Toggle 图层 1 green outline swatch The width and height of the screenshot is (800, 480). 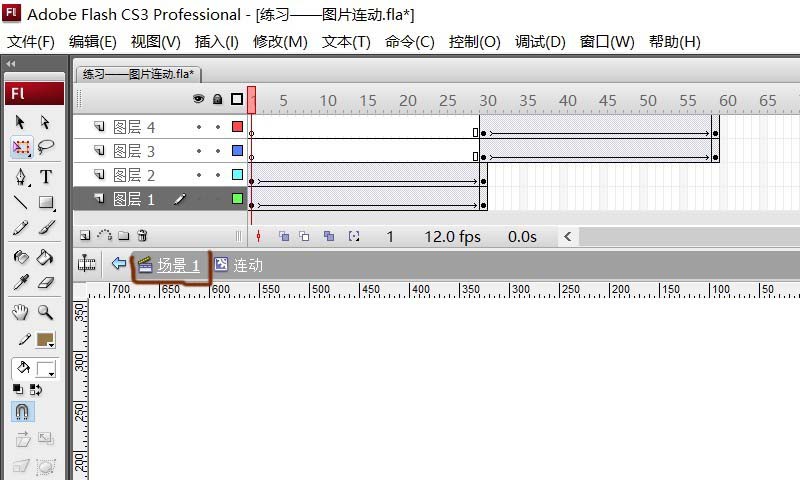pos(237,198)
